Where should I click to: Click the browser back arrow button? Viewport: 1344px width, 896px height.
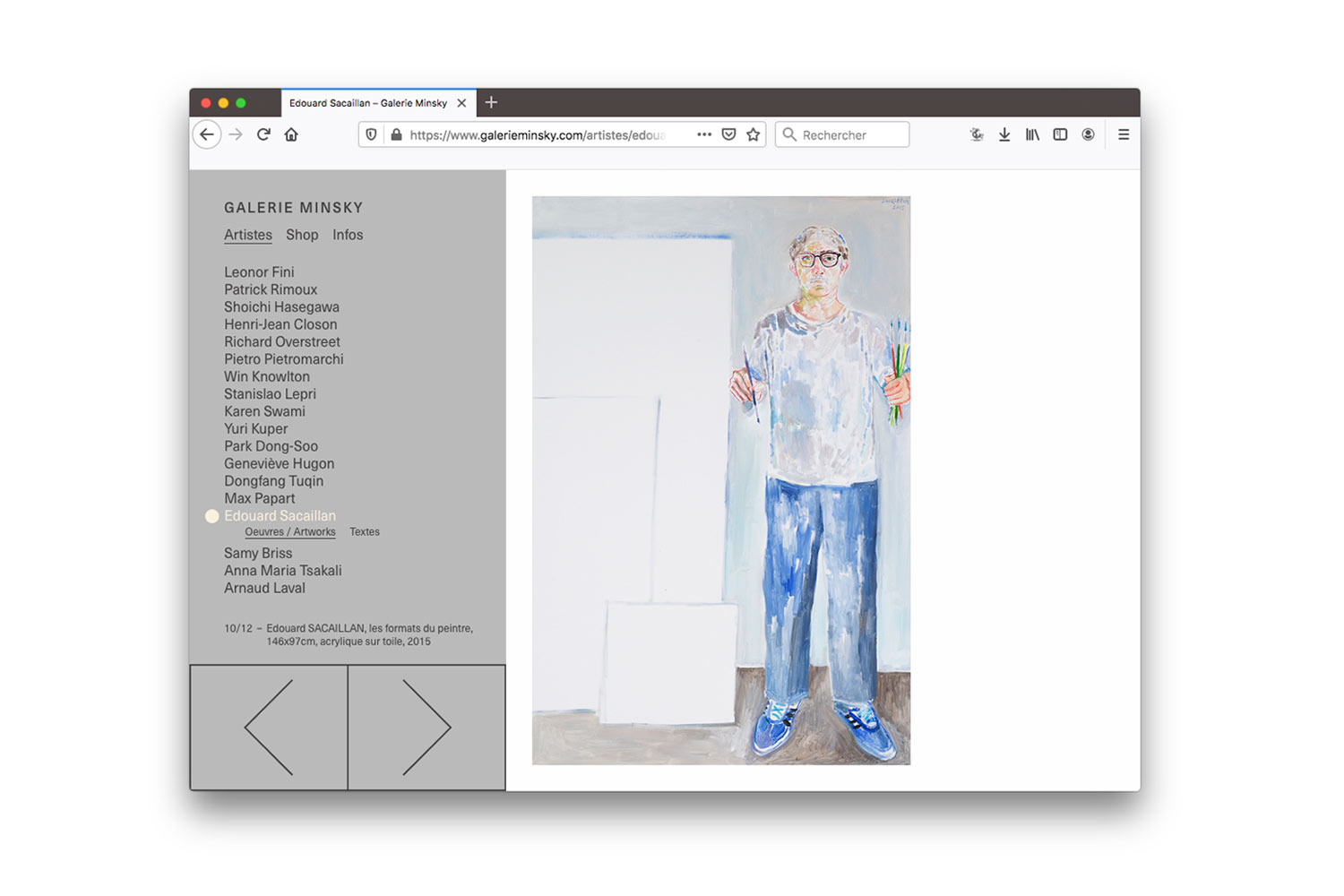[207, 134]
